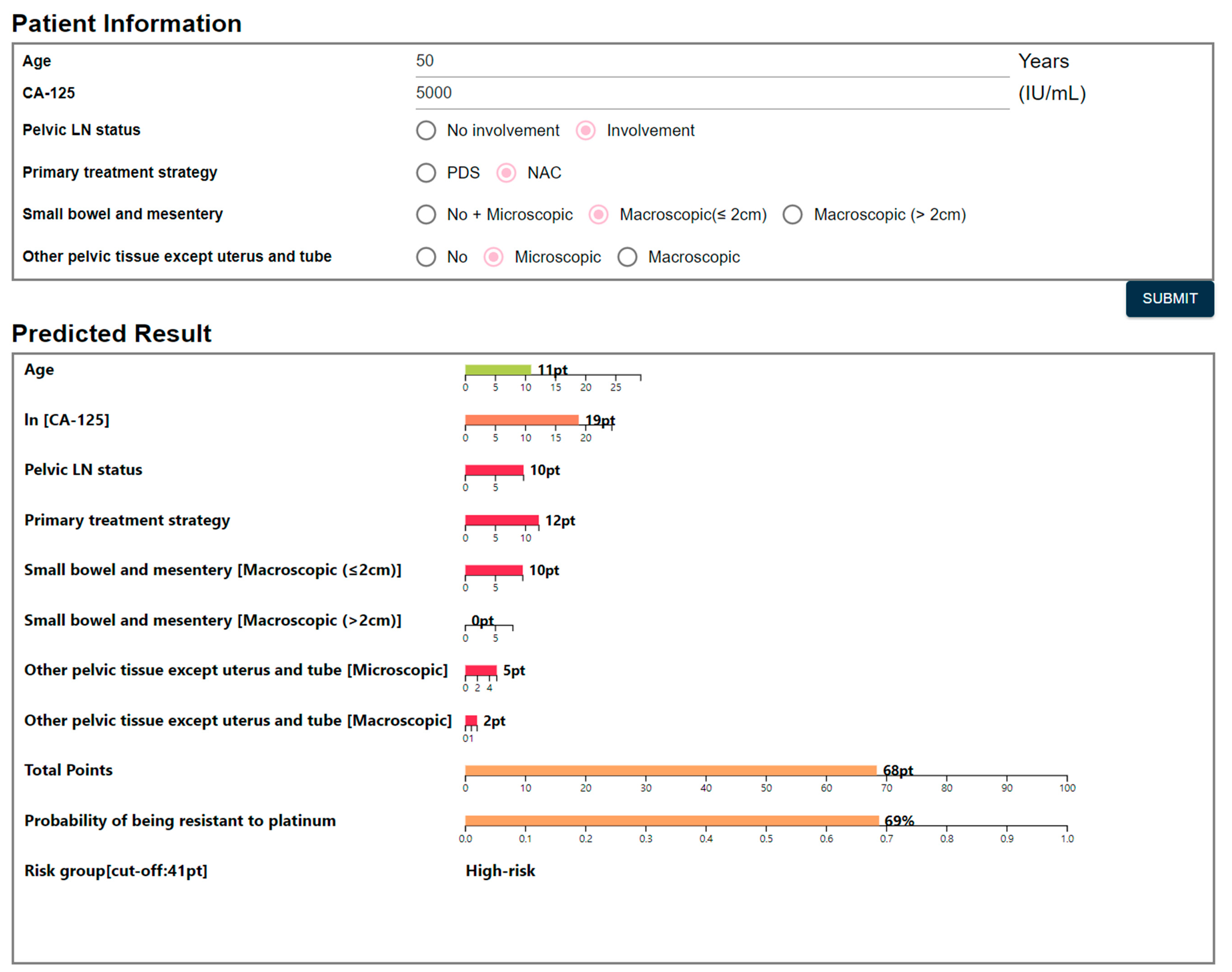Choose PDS as primary treatment strategy

point(426,172)
